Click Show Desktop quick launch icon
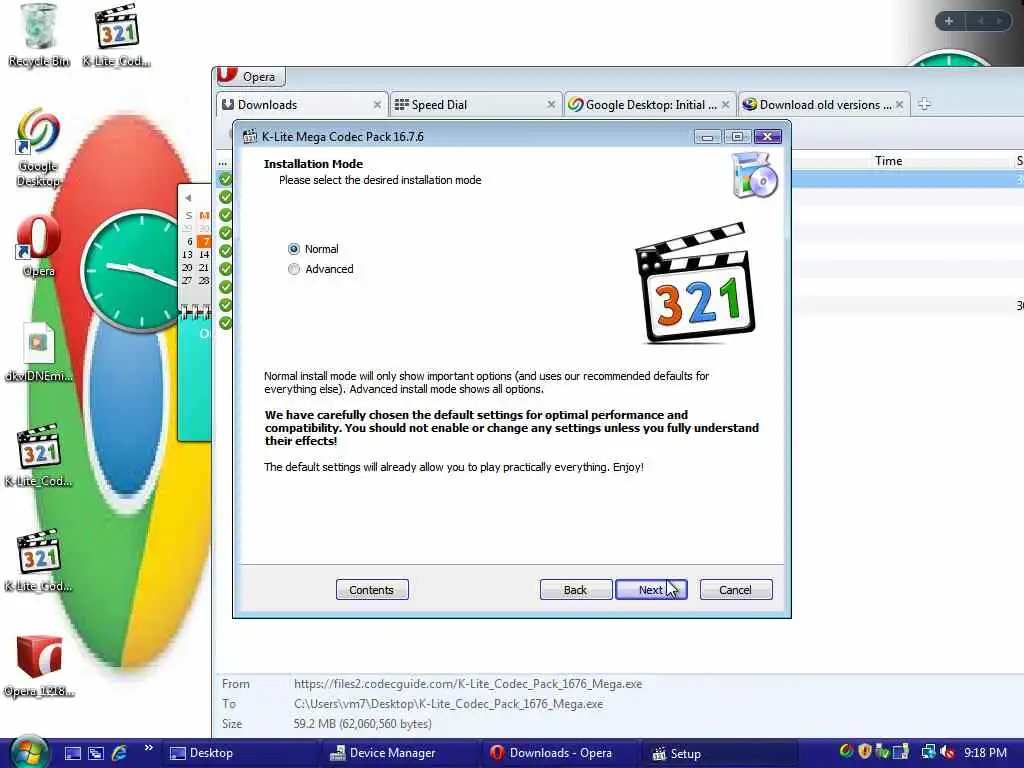 72,753
